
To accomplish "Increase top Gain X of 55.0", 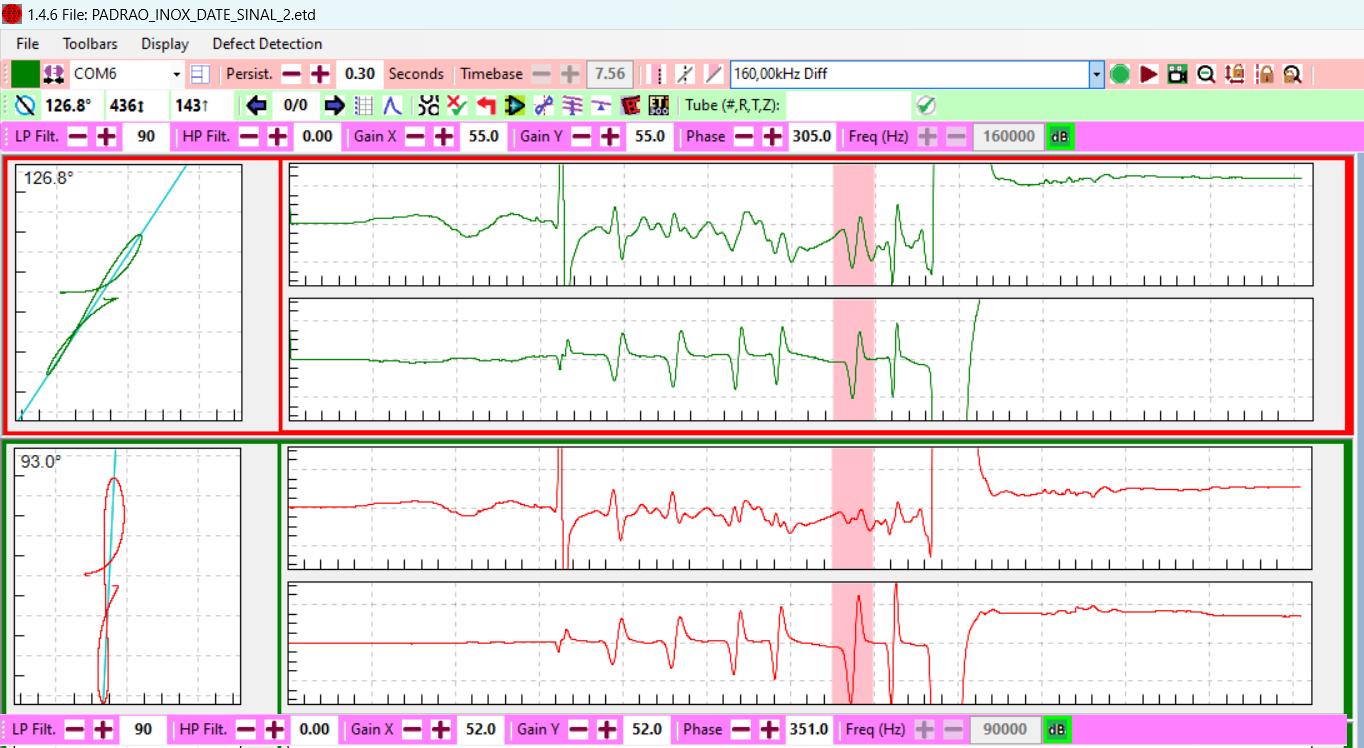I will click(x=445, y=136).
